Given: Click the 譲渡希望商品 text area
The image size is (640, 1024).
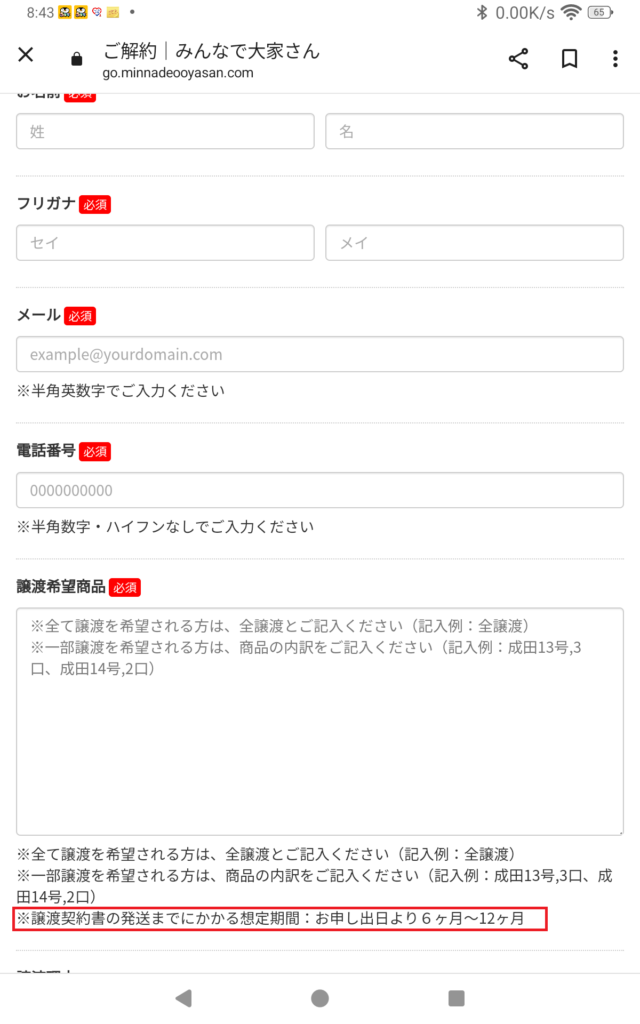Looking at the screenshot, I should (320, 720).
